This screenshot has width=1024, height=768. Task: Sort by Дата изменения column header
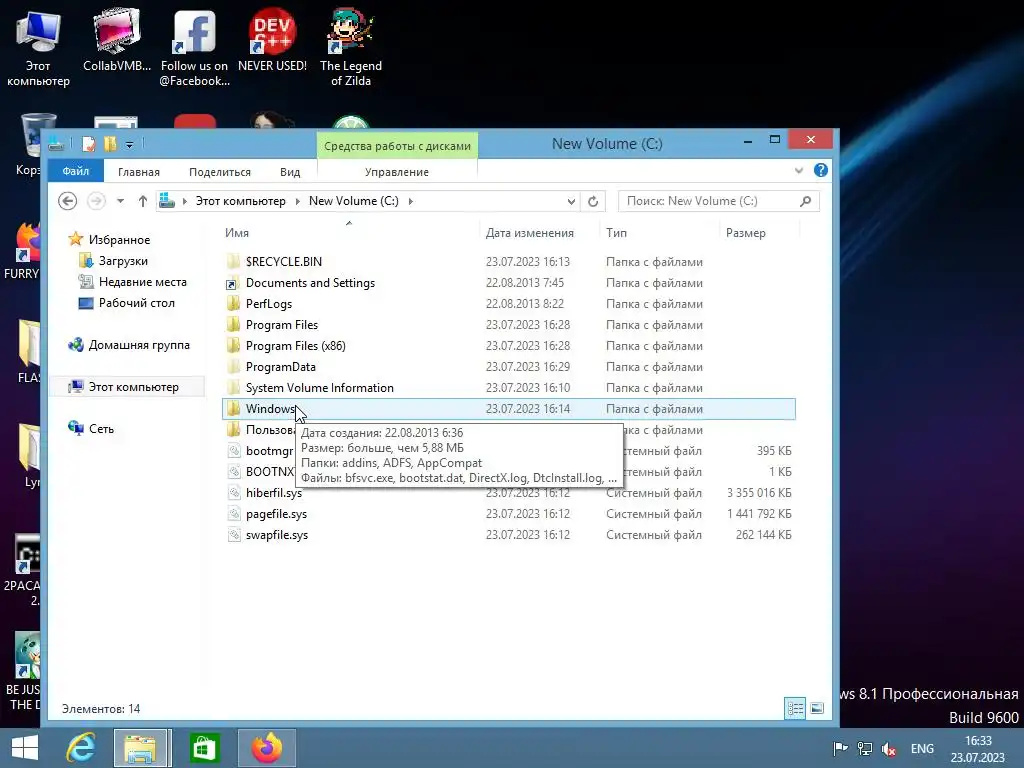coord(530,232)
